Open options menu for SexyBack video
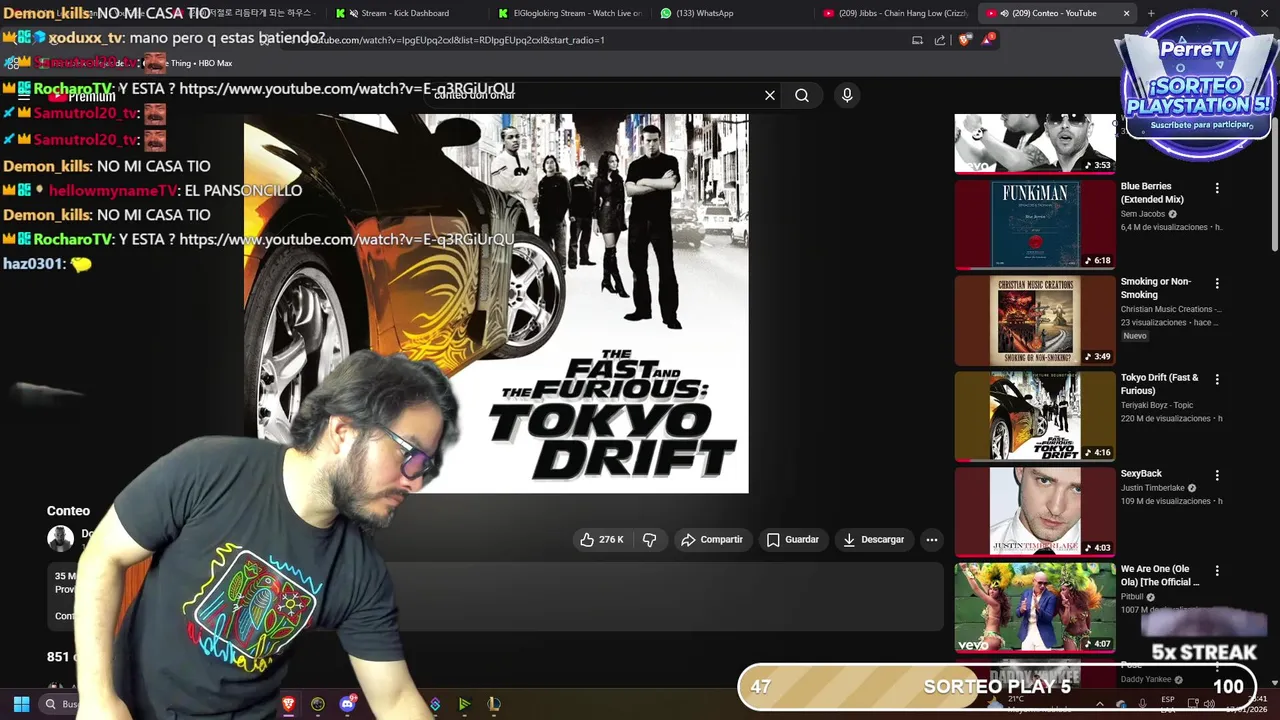This screenshot has width=1280, height=720. coord(1217,476)
